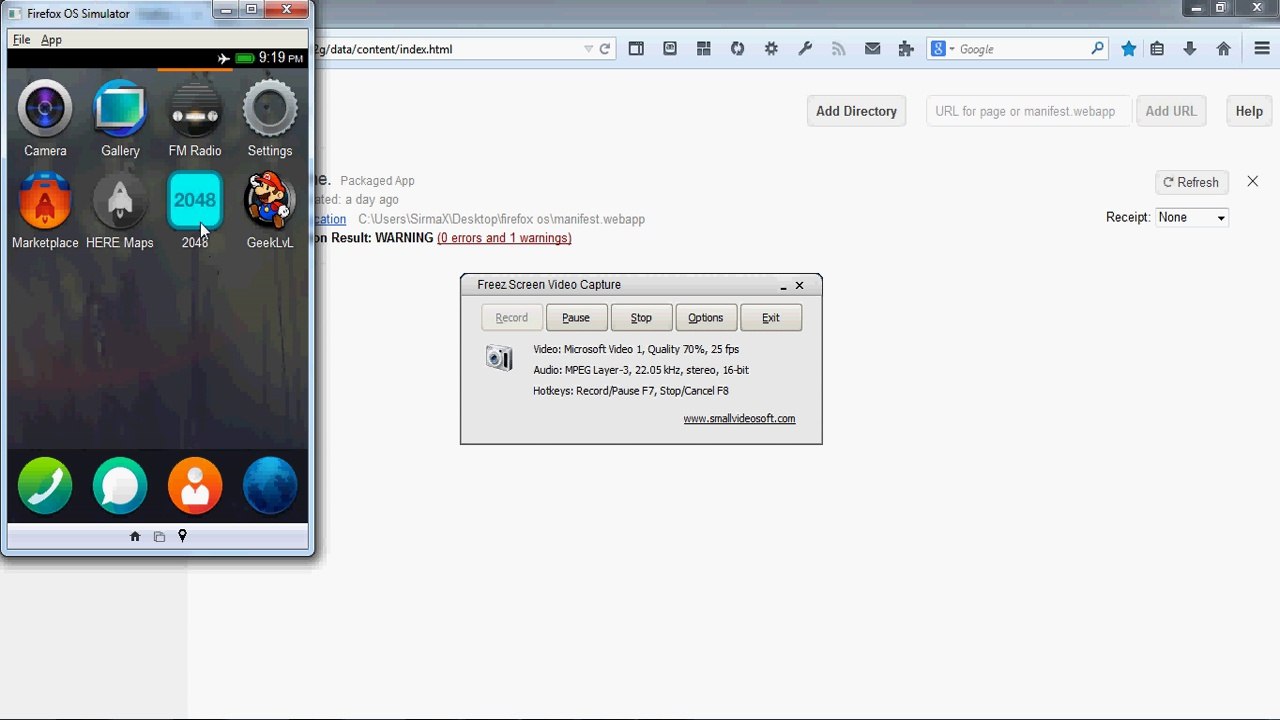This screenshot has width=1280, height=720.
Task: Click the search magnifier in the Google box
Action: tap(1097, 48)
